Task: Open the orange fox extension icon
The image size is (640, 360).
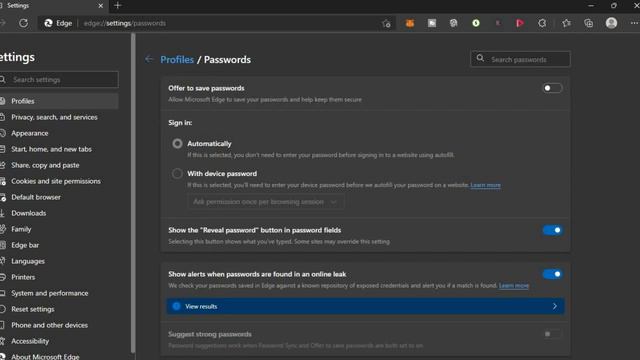Action: (410, 23)
